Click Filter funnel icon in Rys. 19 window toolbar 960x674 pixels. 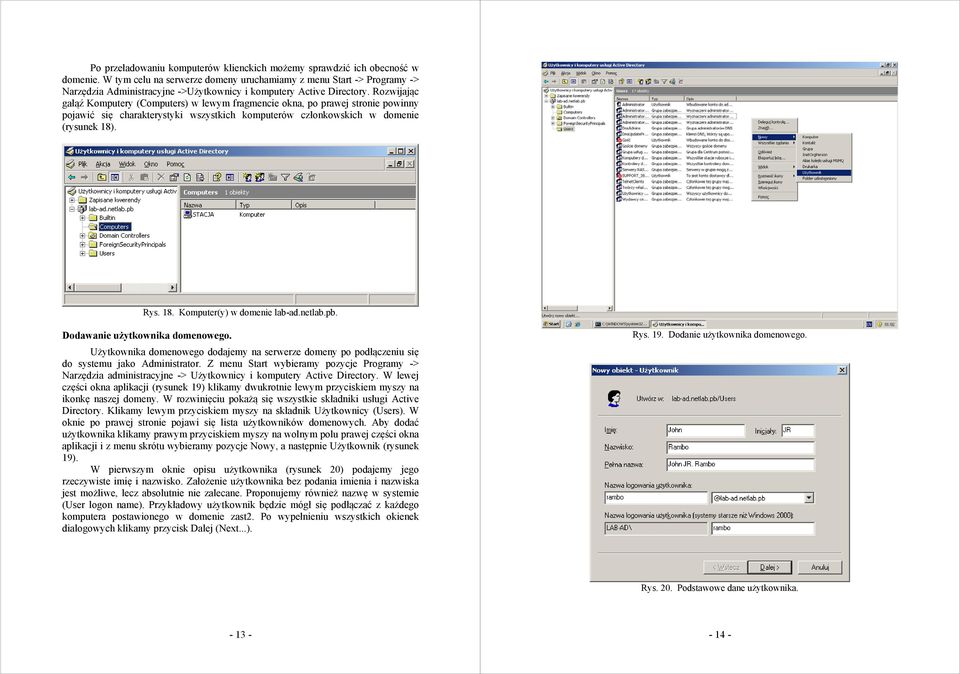664,81
